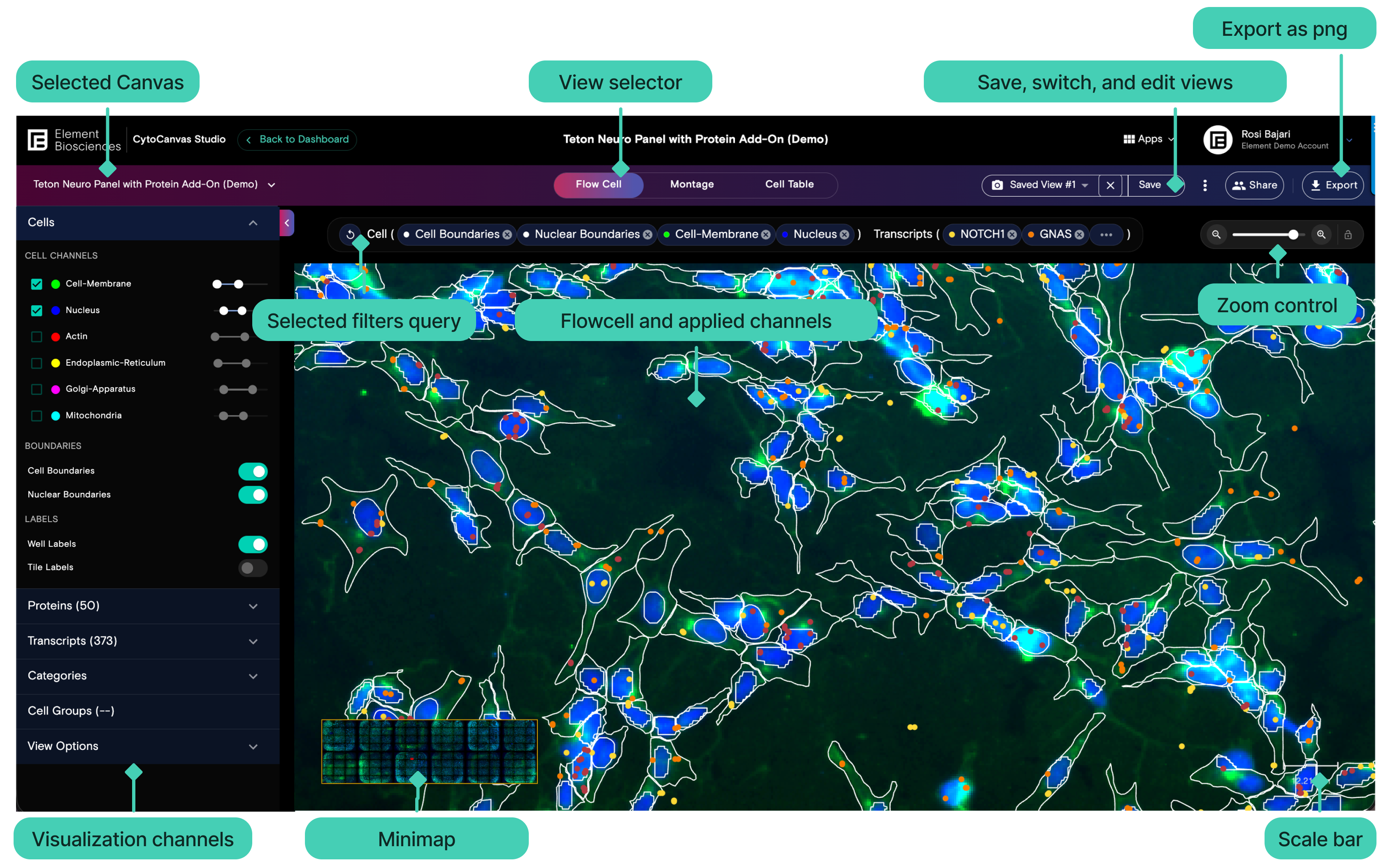Remove Nuclear Boundaries chip from query
The width and height of the screenshot is (1388, 868).
coord(647,235)
